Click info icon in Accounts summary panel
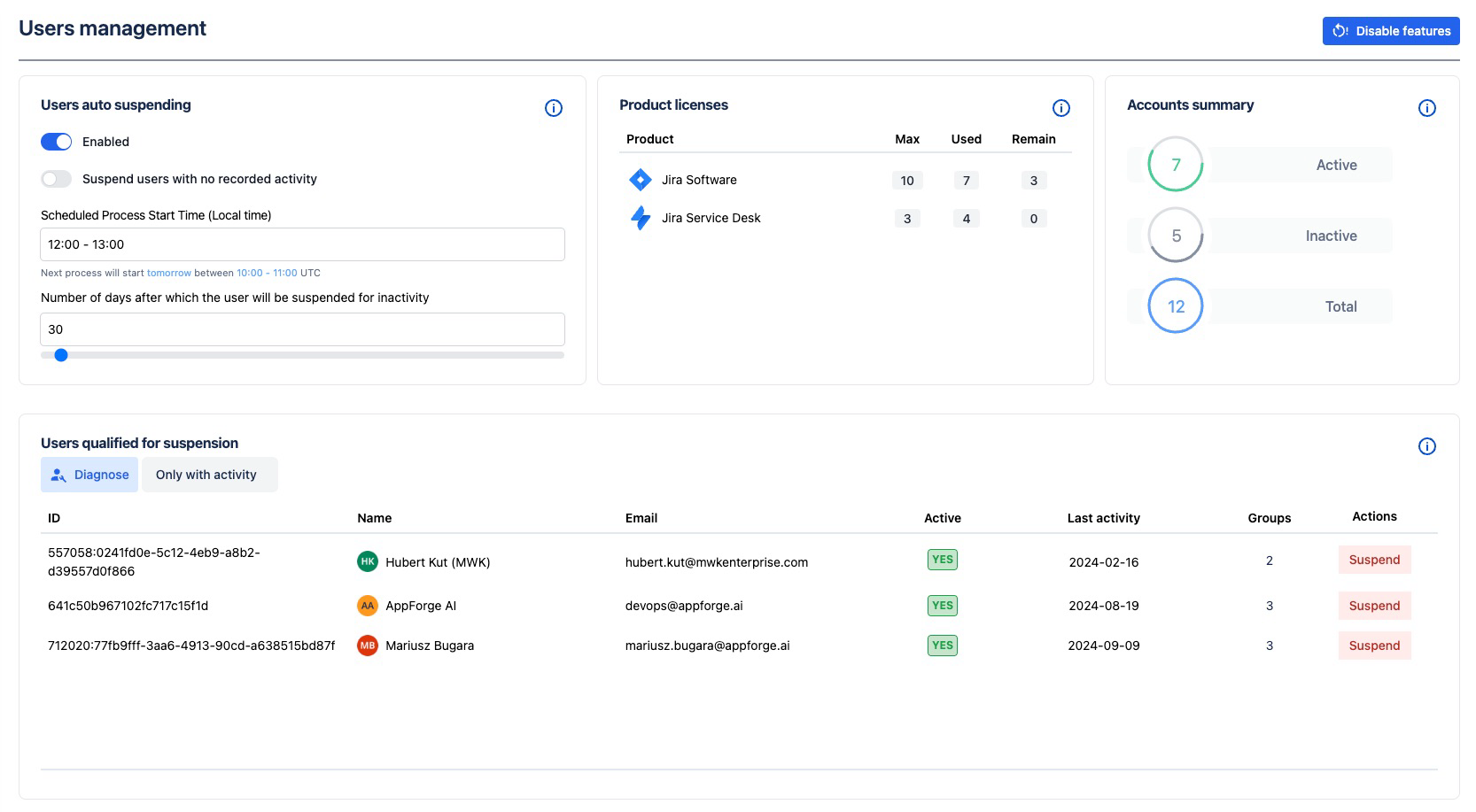1476x812 pixels. pyautogui.click(x=1426, y=108)
